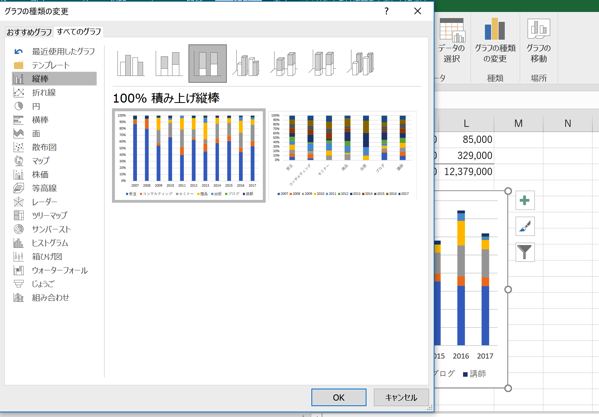Screen dimensions: 599x417
Task: Select 縦棒 chart category
Action: point(54,79)
